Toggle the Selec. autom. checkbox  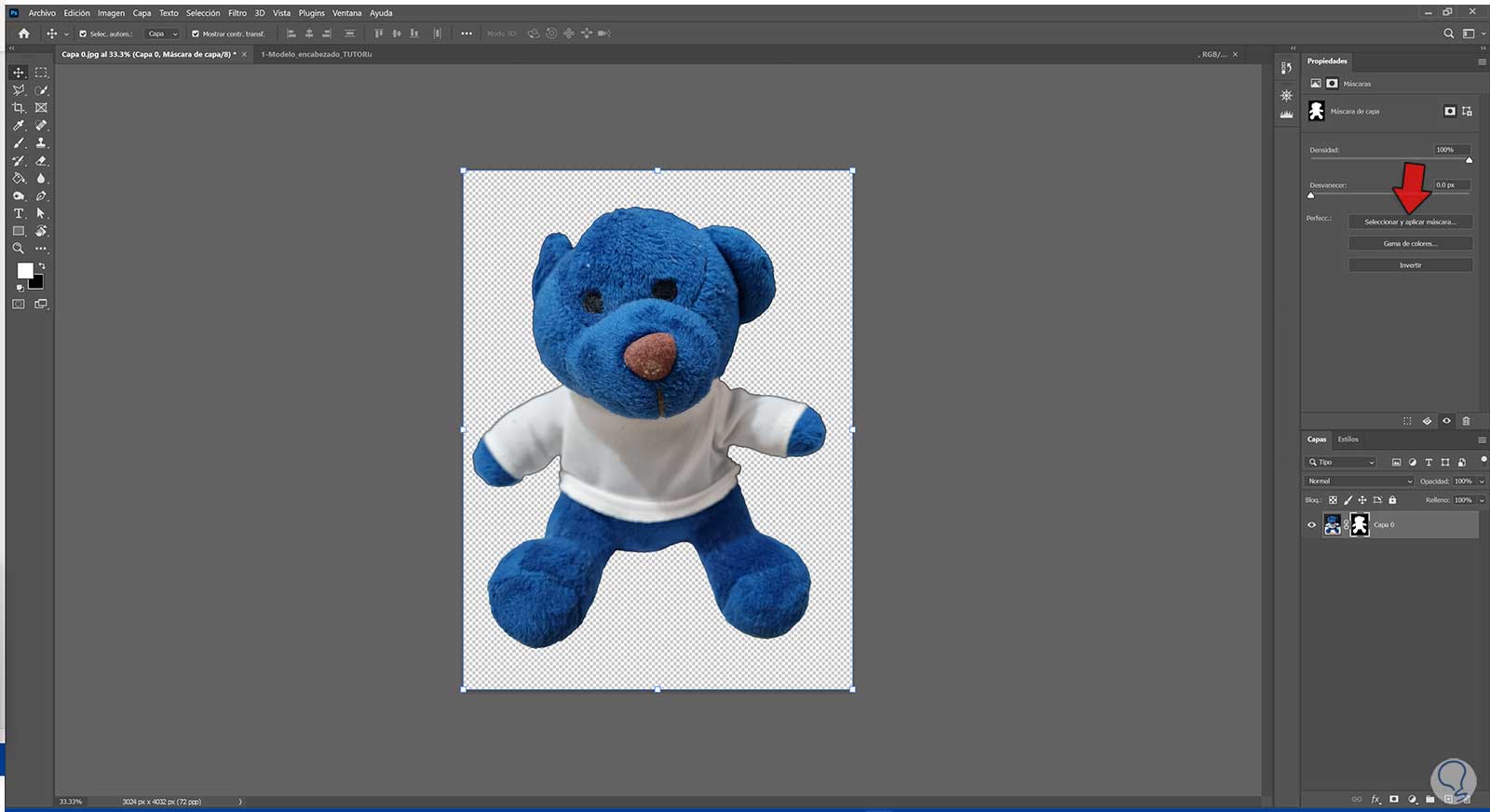[x=83, y=34]
